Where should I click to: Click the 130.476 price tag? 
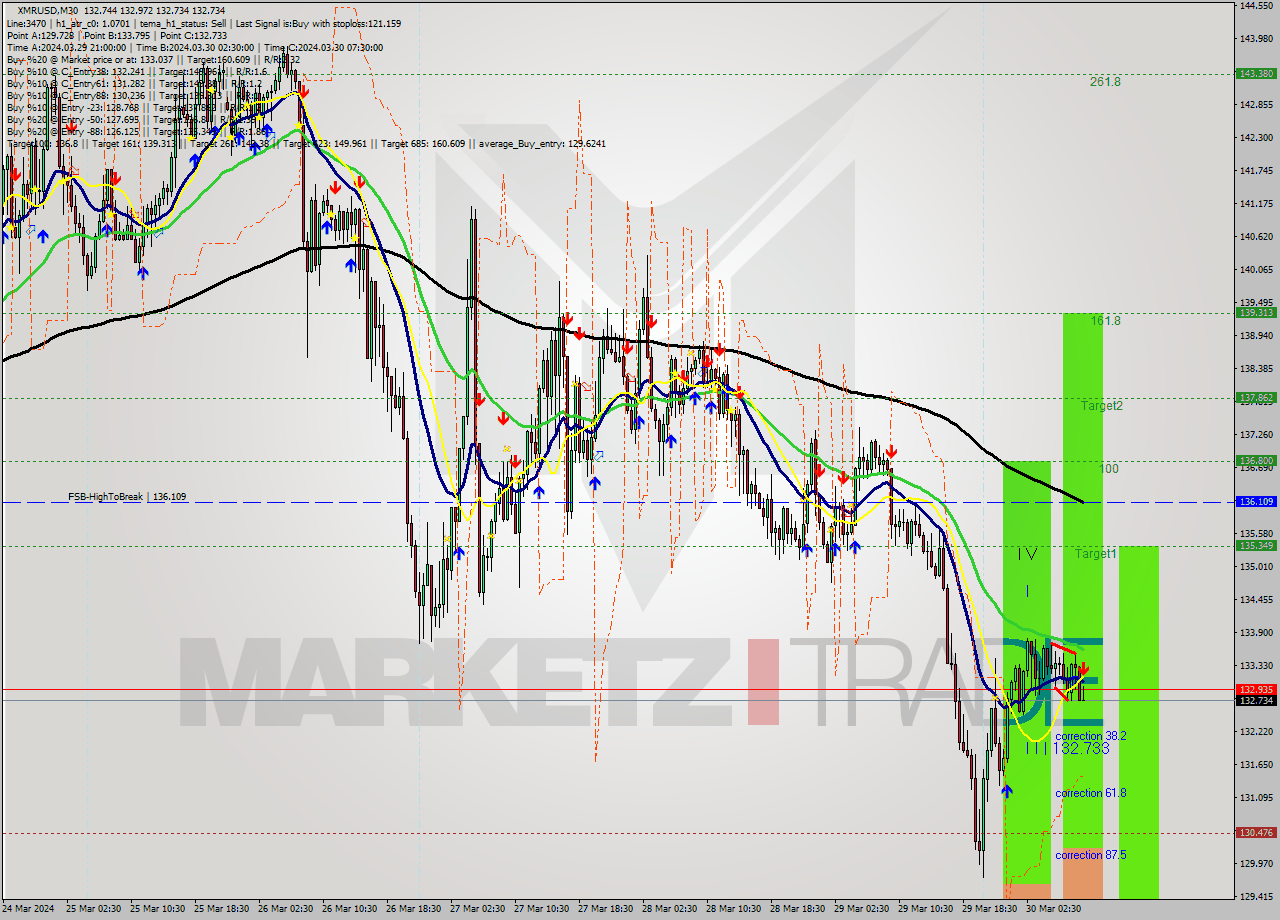click(1256, 833)
